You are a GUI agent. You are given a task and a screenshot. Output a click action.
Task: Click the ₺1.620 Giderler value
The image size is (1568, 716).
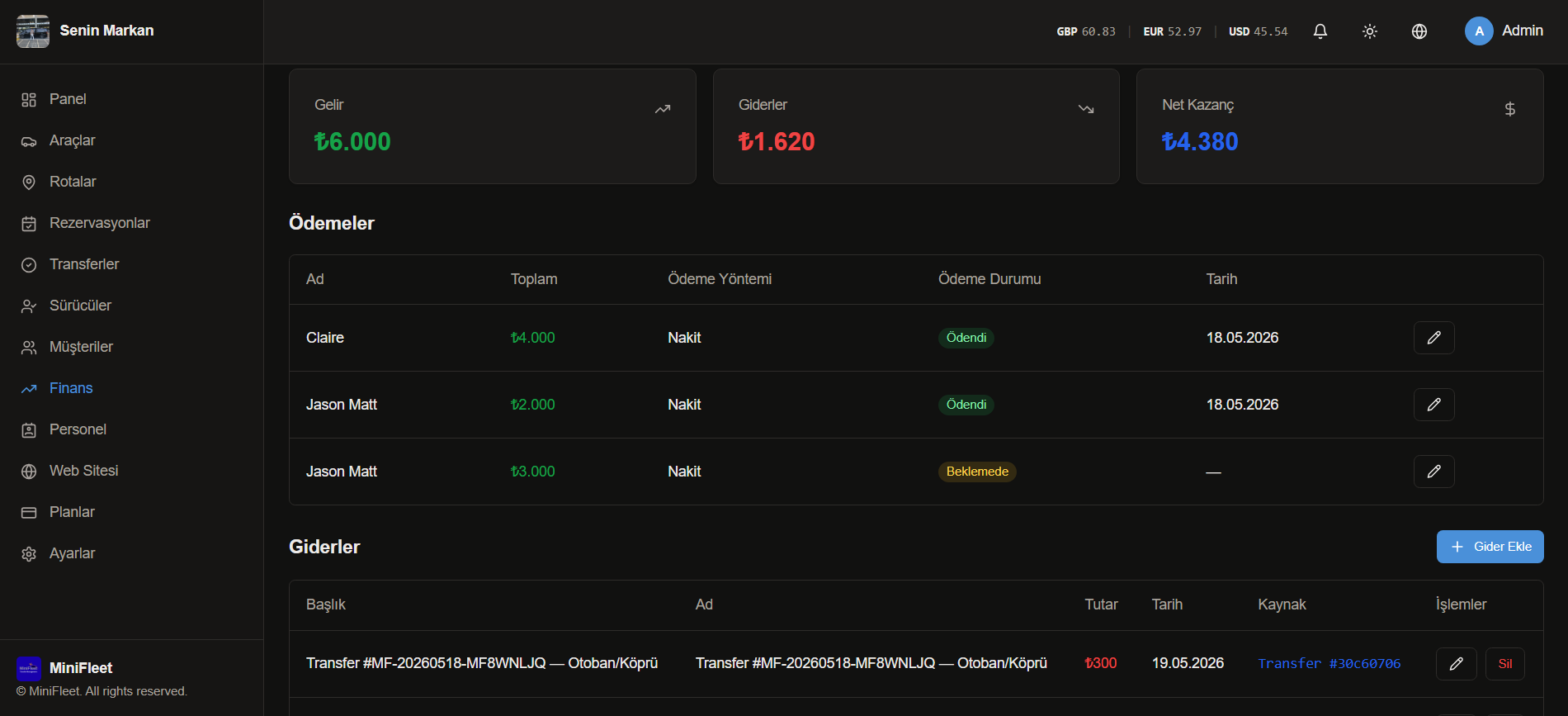777,141
